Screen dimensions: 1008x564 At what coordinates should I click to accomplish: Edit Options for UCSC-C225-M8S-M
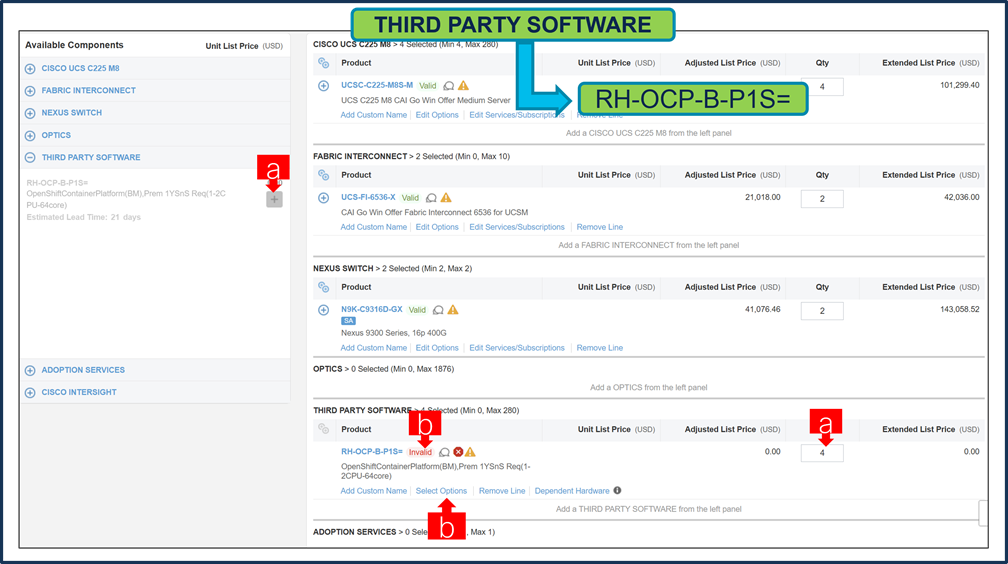point(437,115)
